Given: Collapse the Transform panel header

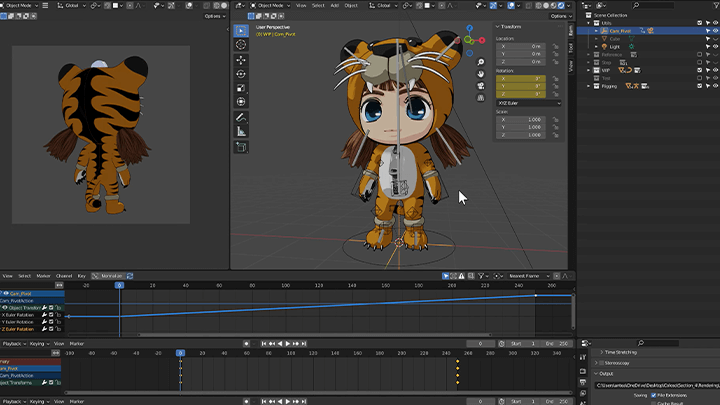Looking at the screenshot, I should 511,27.
